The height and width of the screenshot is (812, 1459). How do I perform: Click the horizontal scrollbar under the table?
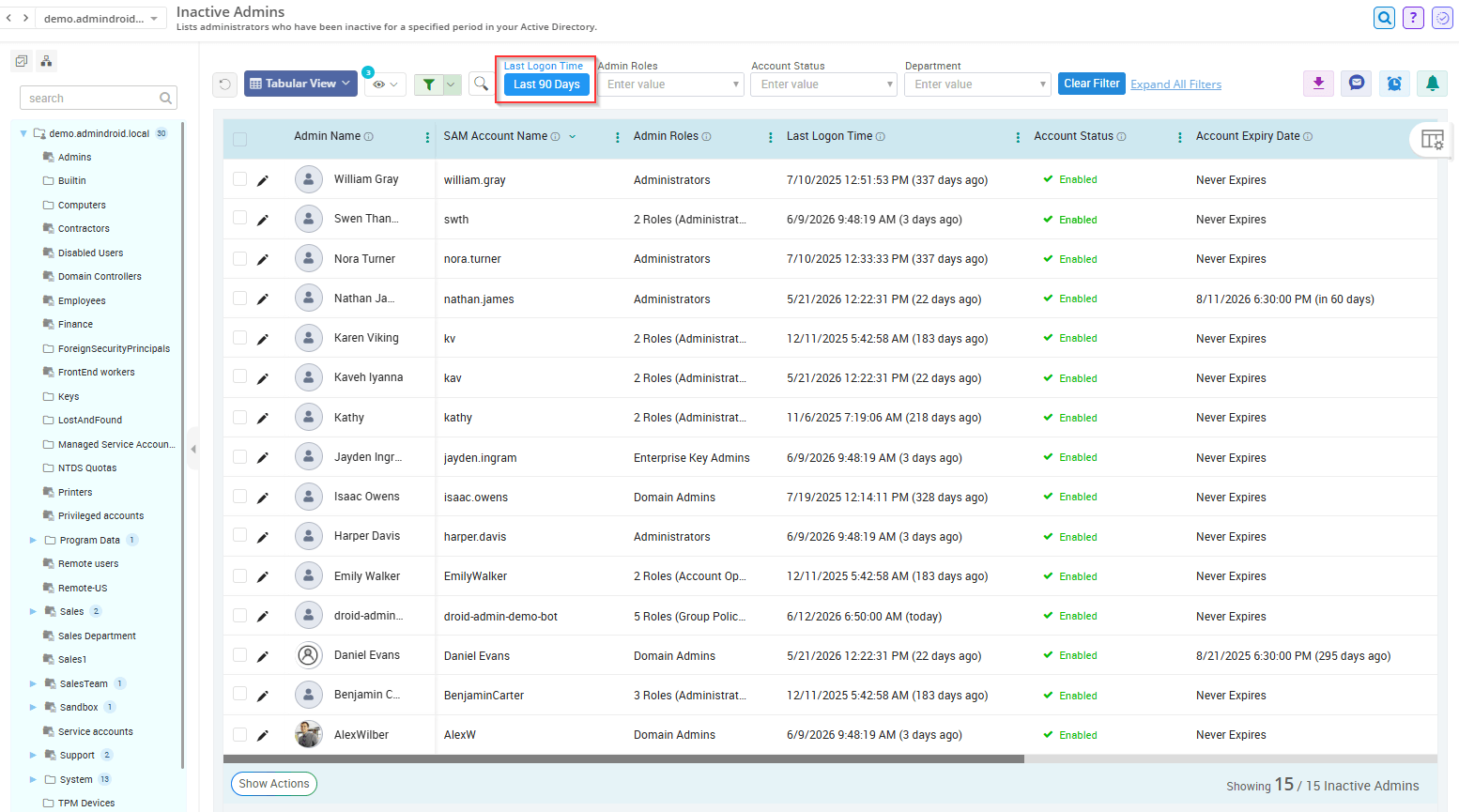[x=623, y=758]
